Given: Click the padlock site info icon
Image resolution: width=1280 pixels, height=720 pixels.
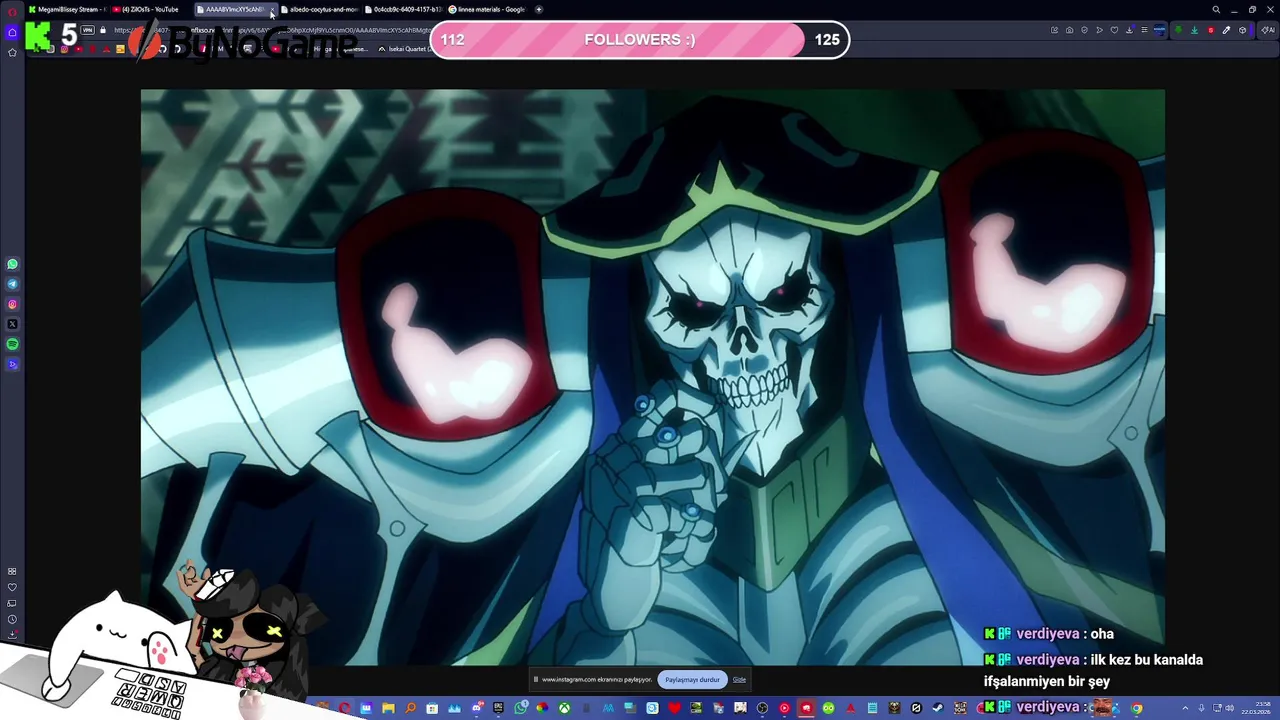Looking at the screenshot, I should pyautogui.click(x=102, y=30).
